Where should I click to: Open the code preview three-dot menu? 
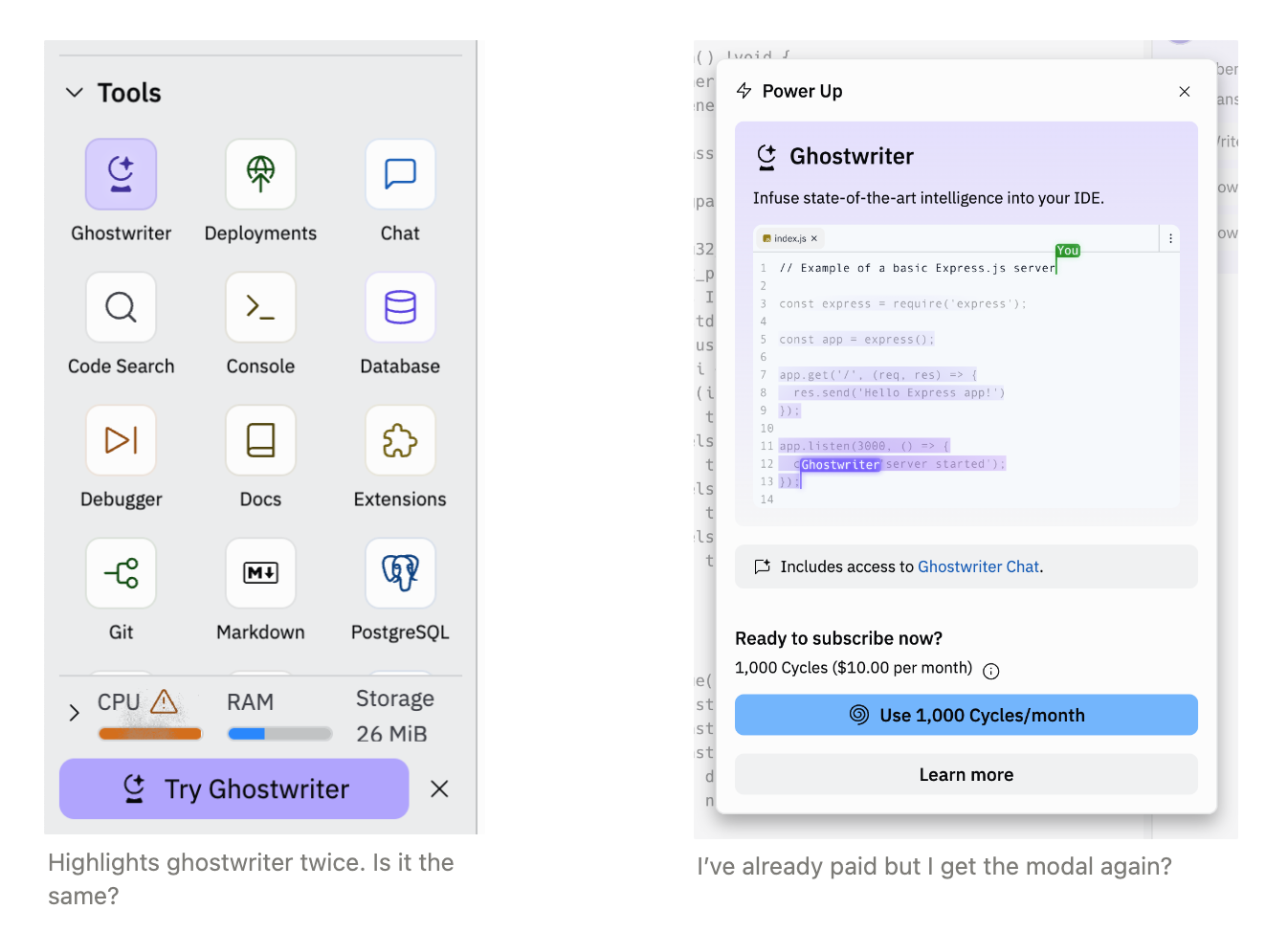[1170, 239]
